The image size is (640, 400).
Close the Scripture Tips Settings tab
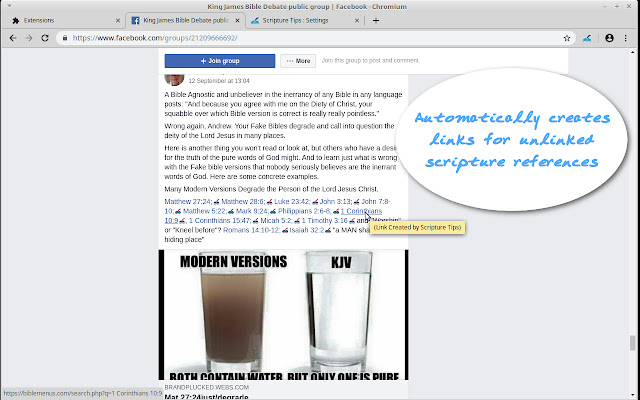coord(357,20)
